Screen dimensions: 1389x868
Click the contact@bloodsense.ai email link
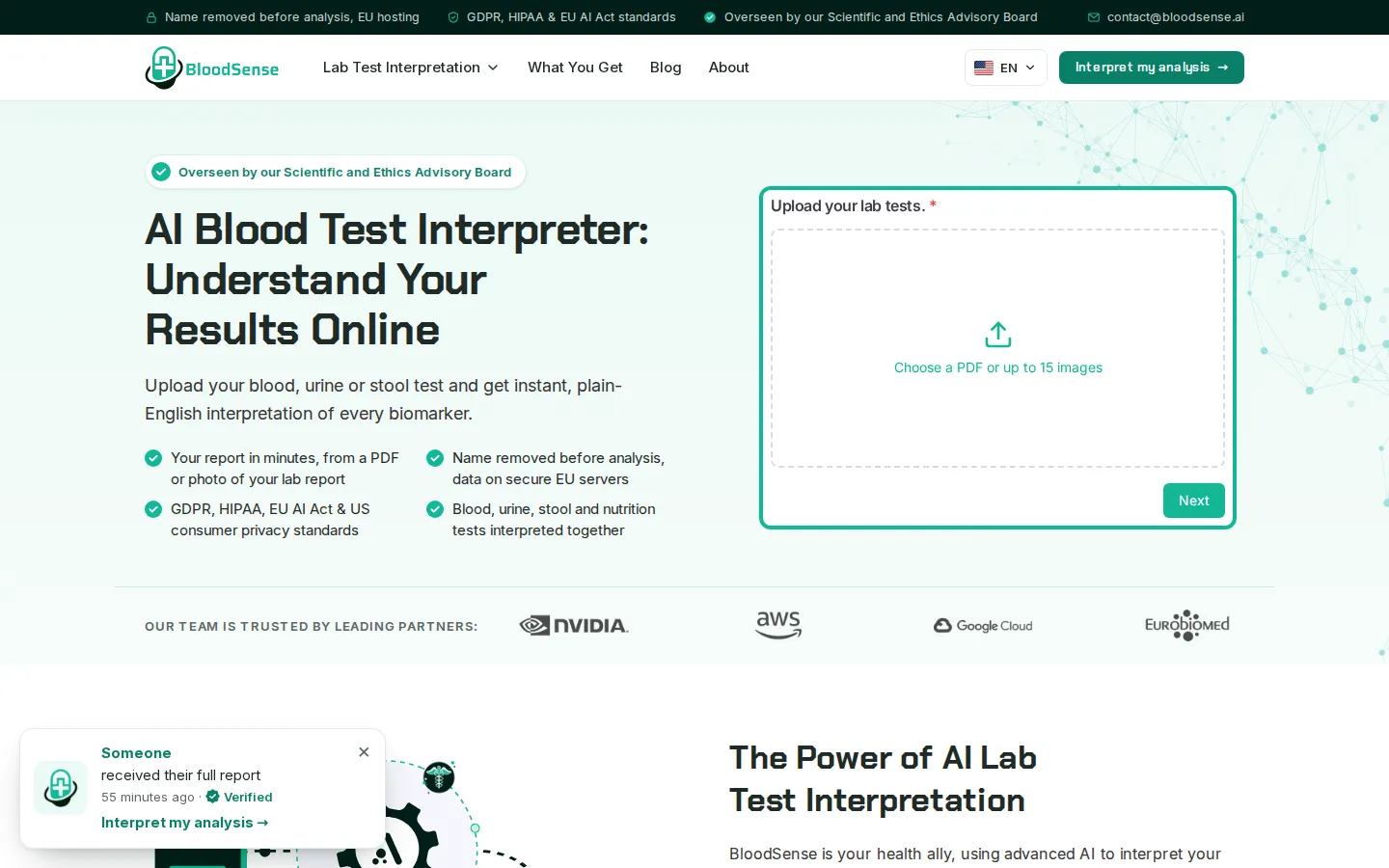pos(1176,17)
